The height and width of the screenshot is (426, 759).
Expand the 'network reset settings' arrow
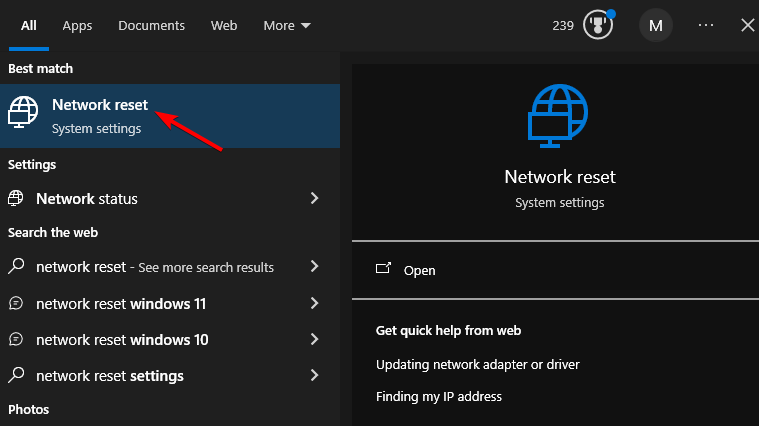[315, 375]
